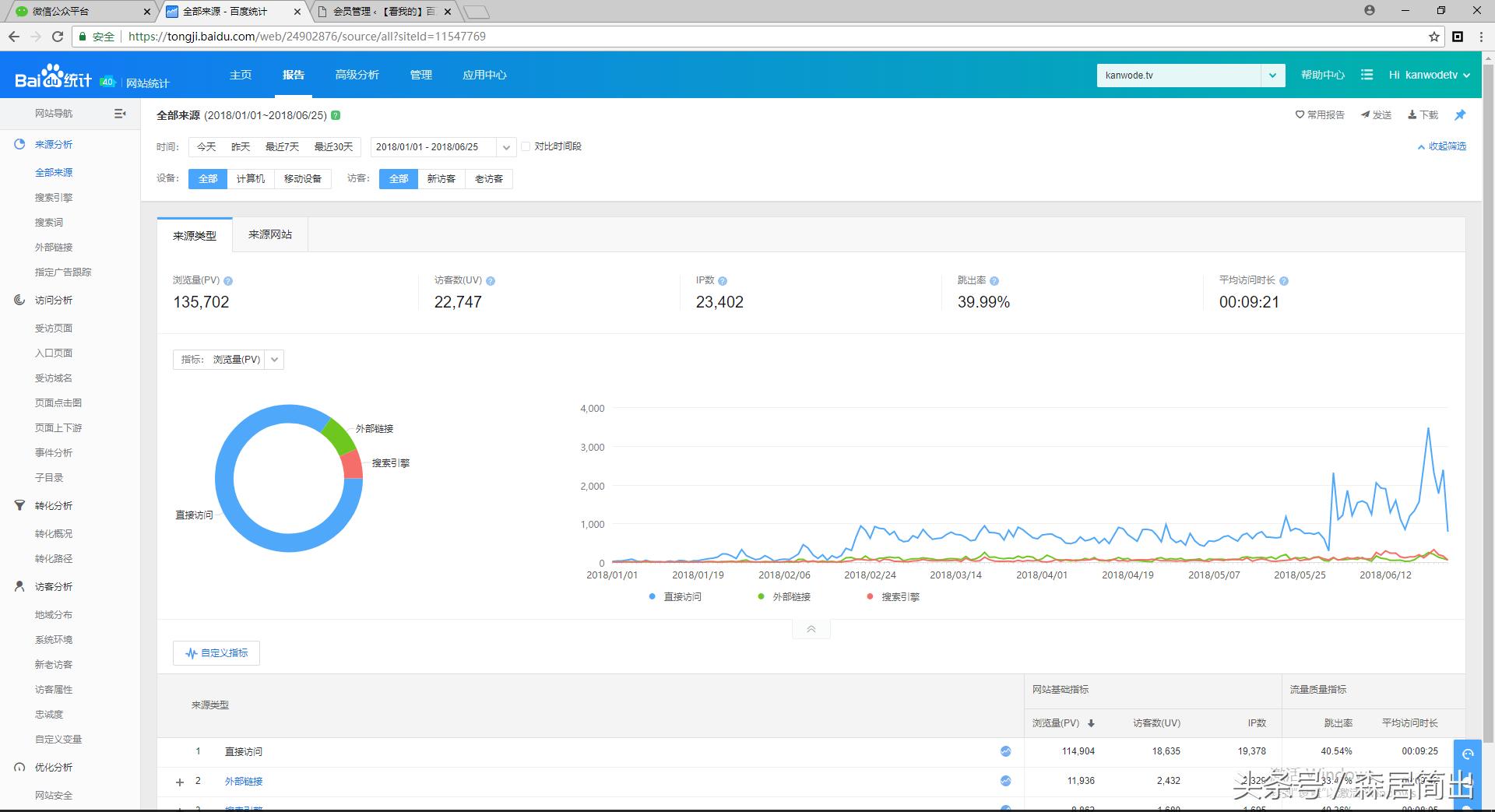This screenshot has width=1495, height=812.
Task: Toggle 直接访问 series in chart legend
Action: pos(674,597)
